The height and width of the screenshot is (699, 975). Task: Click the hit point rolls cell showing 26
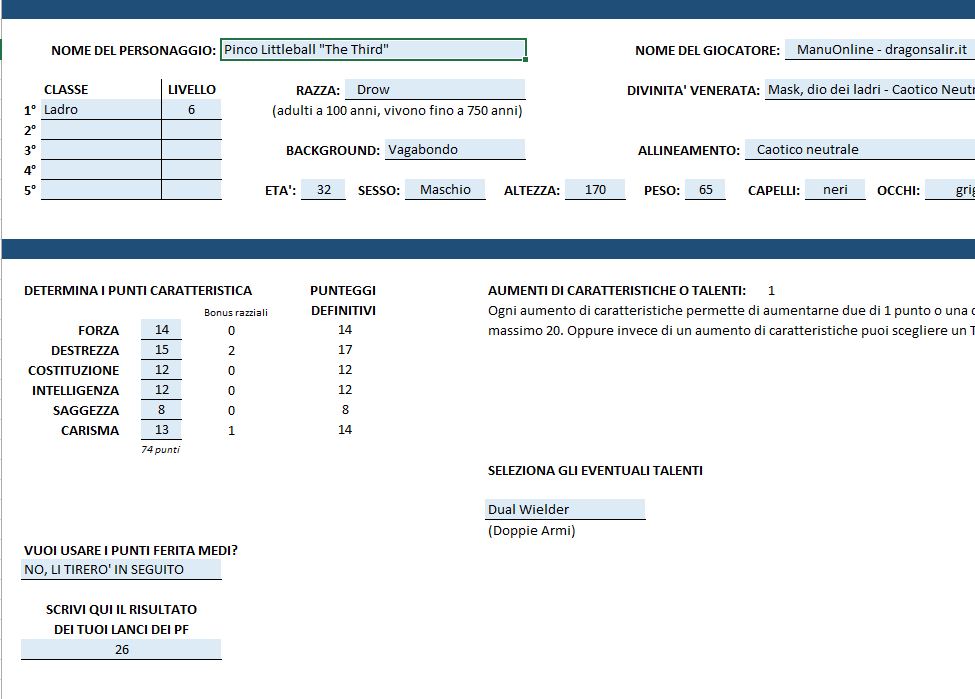pos(121,650)
